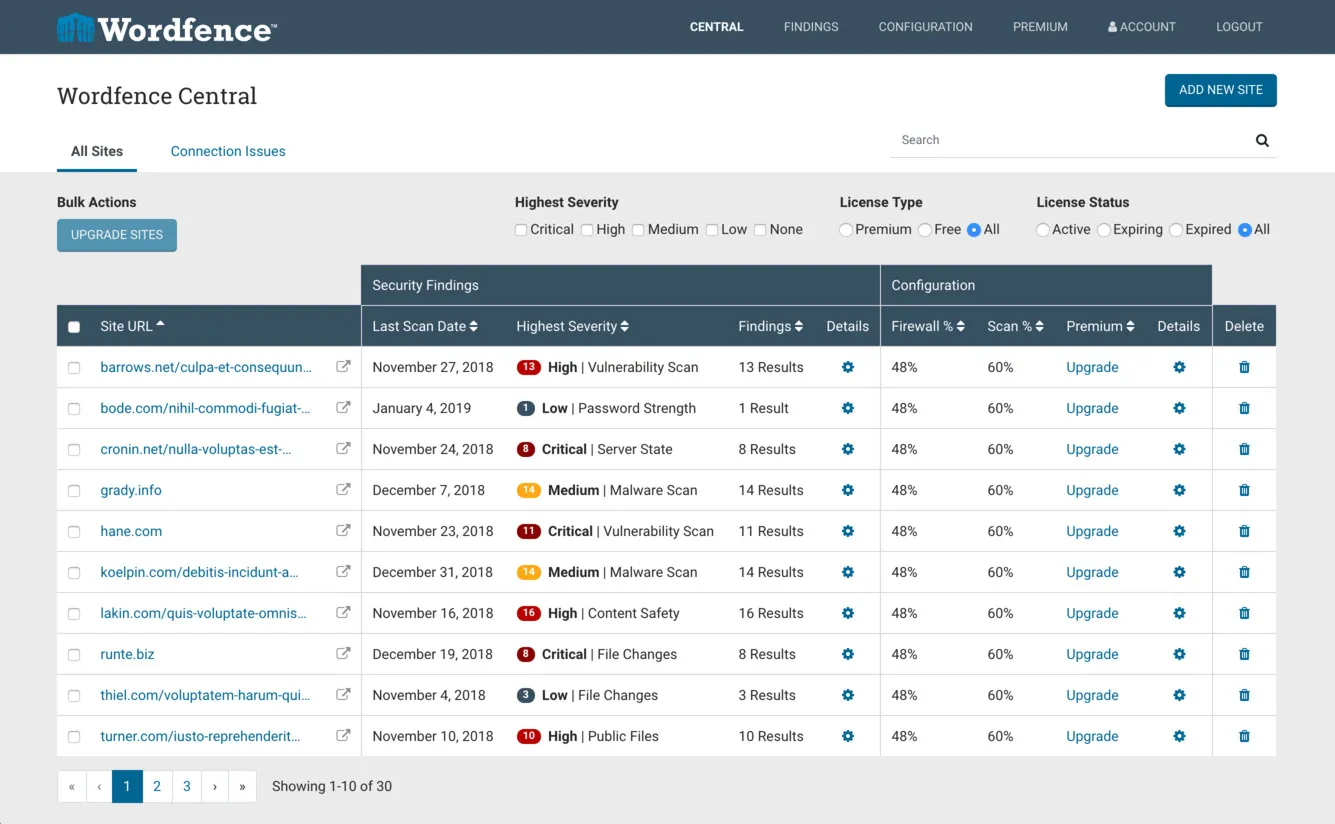Click the configuration gear icon for hane.com
This screenshot has height=824, width=1335.
(1178, 531)
